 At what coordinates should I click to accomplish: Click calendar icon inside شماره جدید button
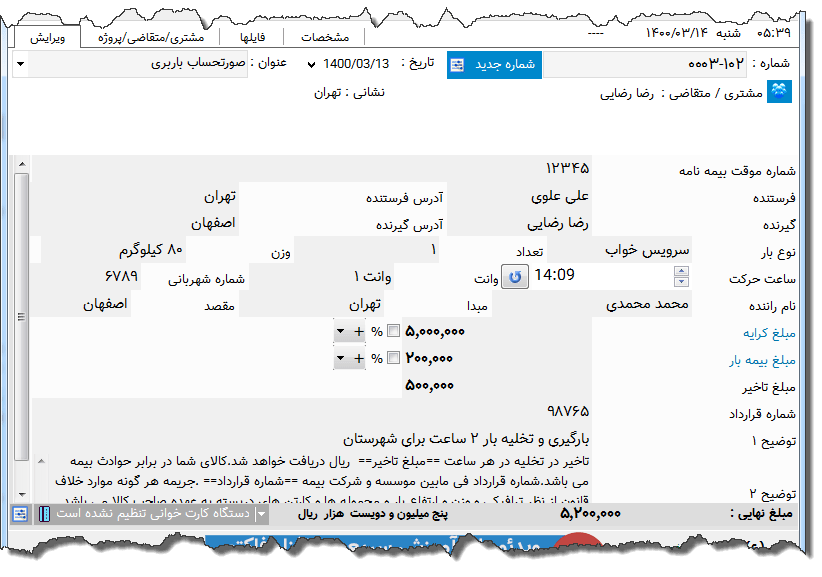(457, 63)
